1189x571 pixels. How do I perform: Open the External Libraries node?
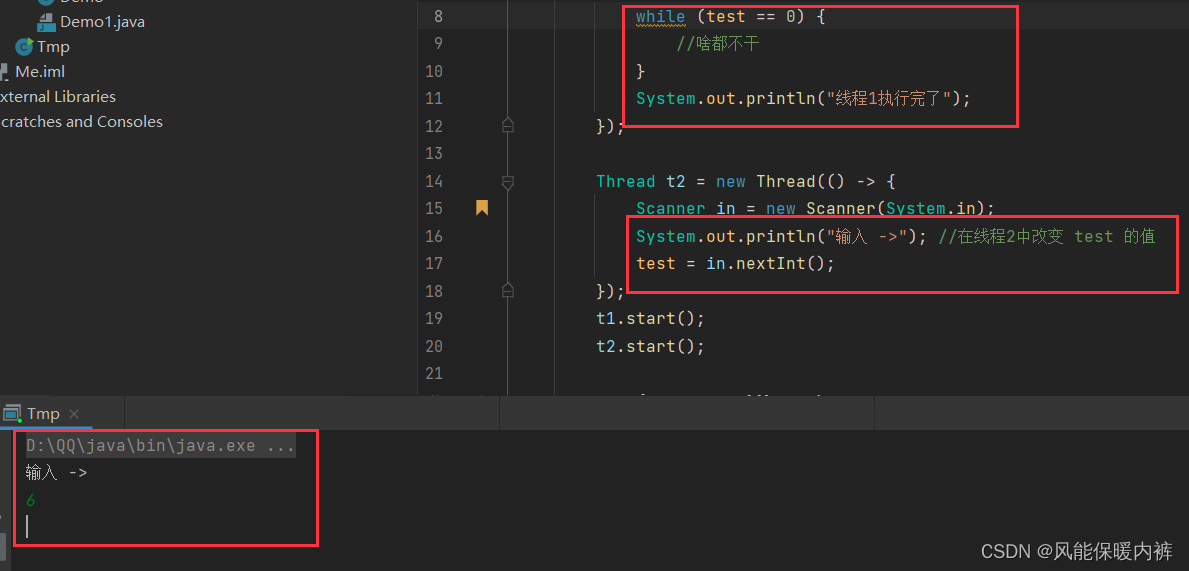(58, 97)
